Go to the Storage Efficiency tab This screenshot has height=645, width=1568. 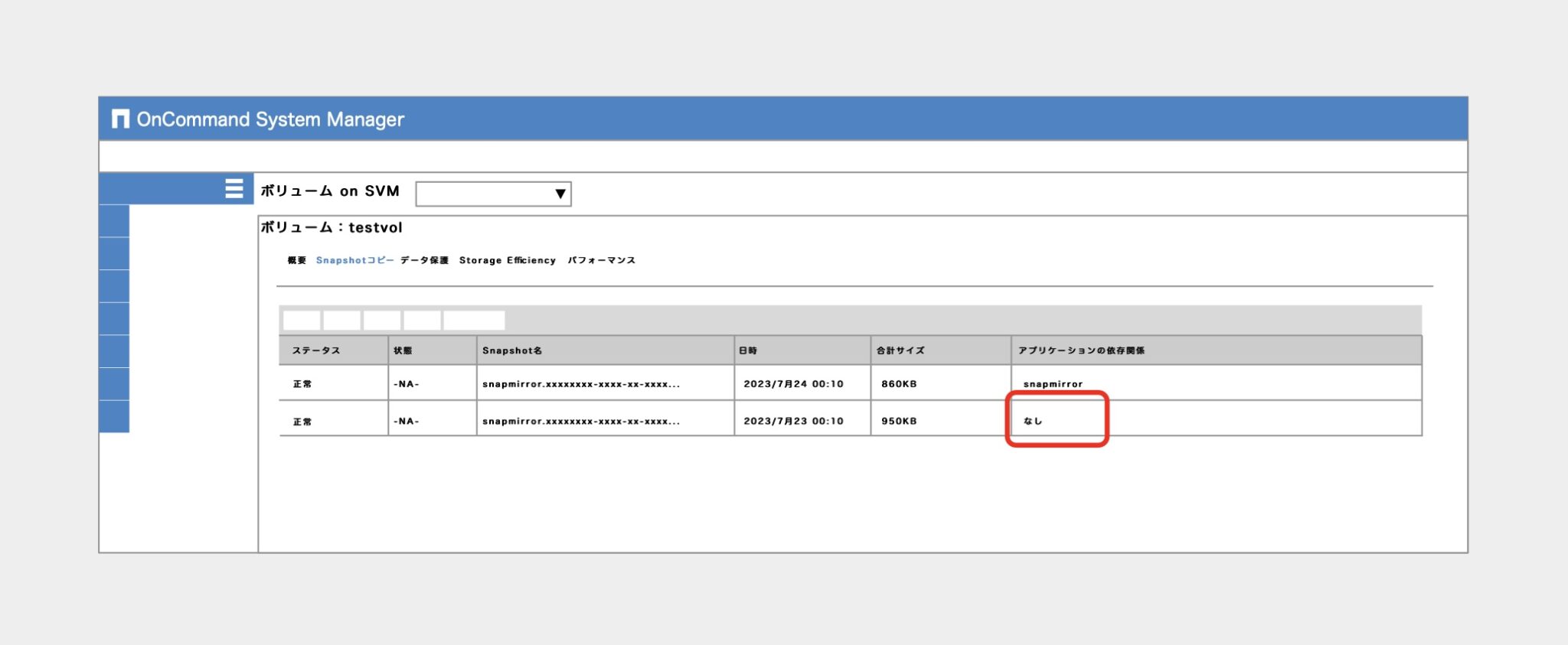pyautogui.click(x=507, y=261)
